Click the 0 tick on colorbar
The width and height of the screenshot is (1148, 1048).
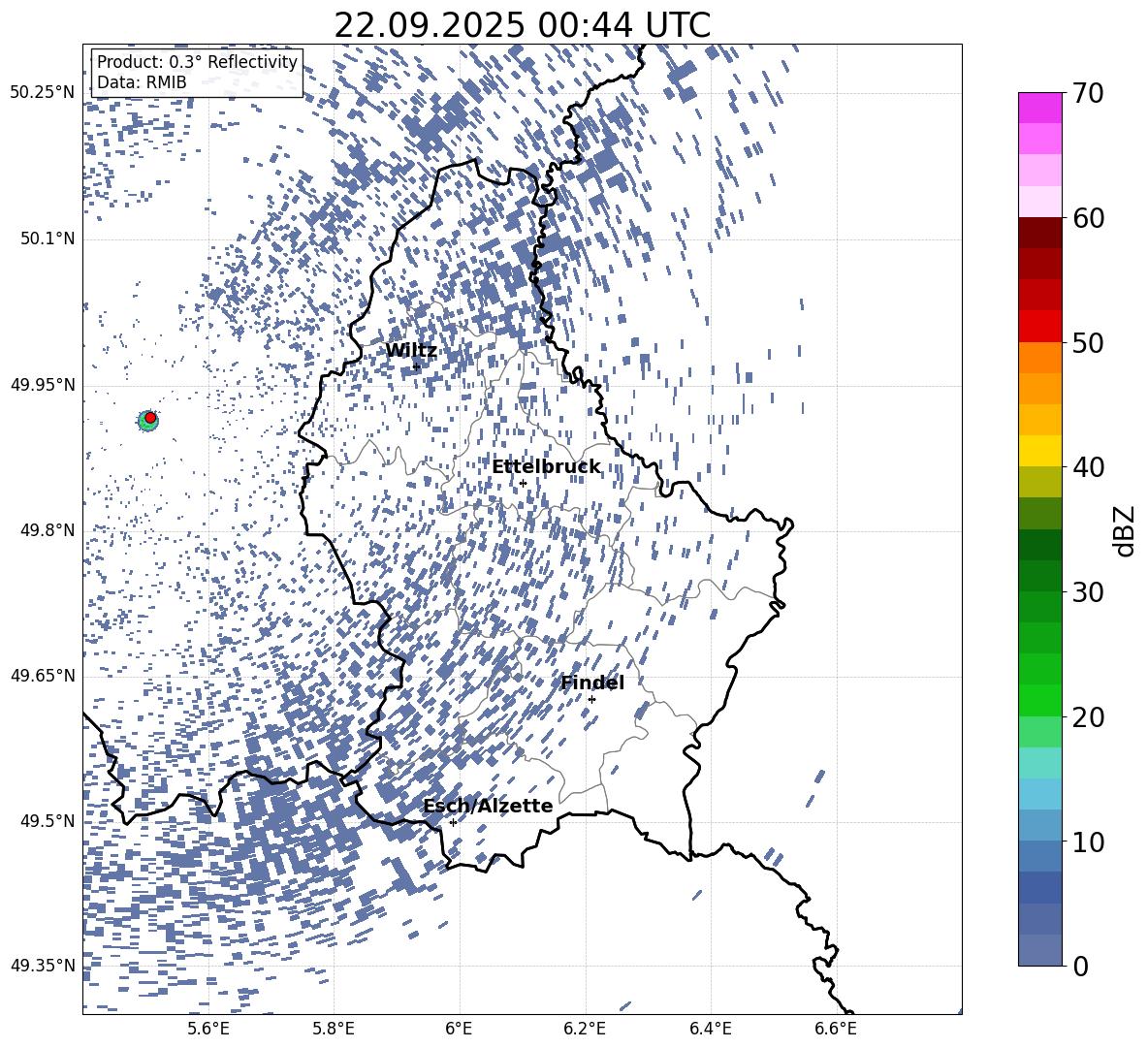1080,966
